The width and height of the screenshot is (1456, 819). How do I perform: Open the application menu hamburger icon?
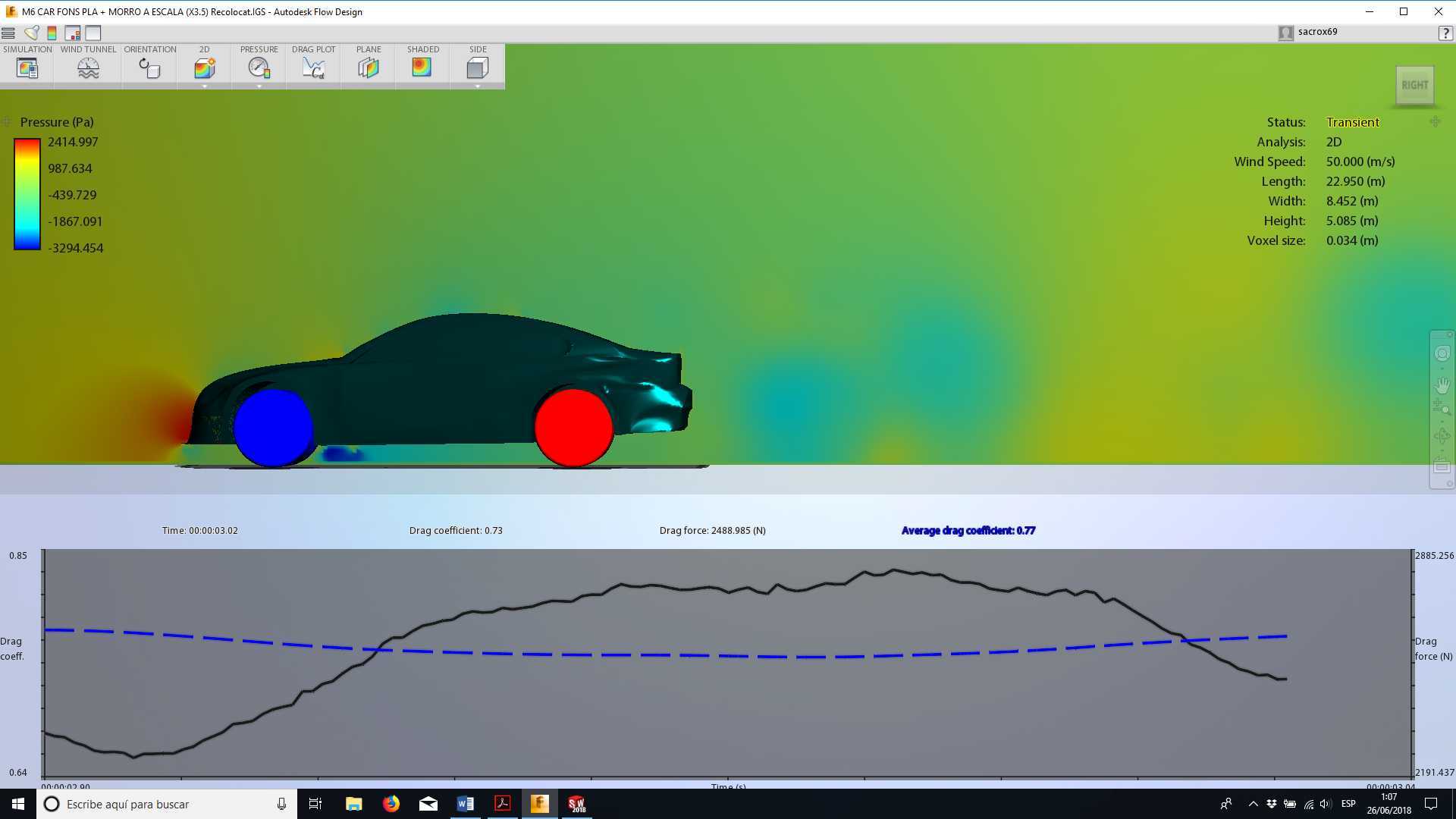tap(8, 33)
